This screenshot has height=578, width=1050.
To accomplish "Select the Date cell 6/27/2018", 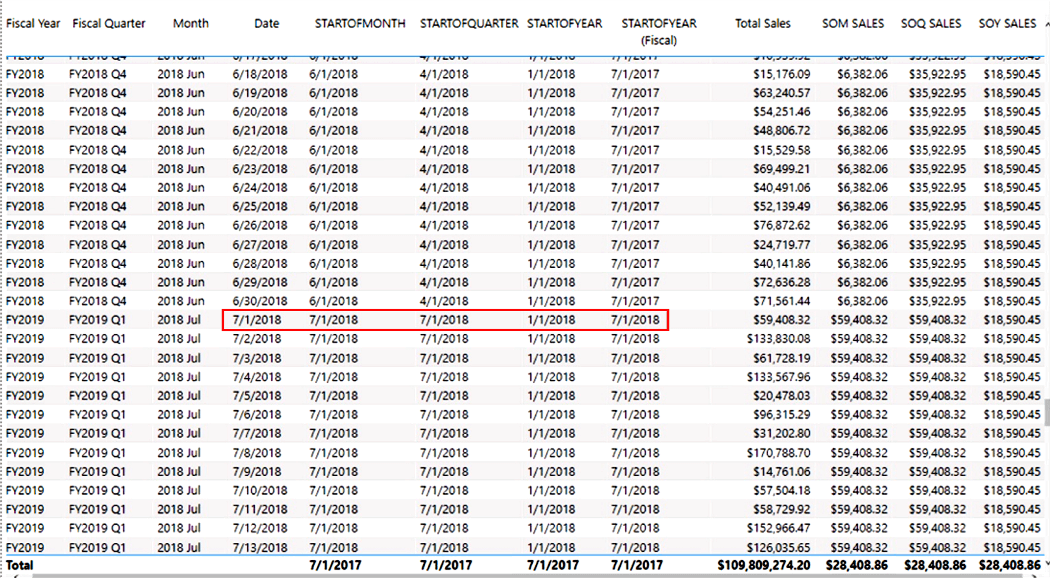I will (260, 244).
